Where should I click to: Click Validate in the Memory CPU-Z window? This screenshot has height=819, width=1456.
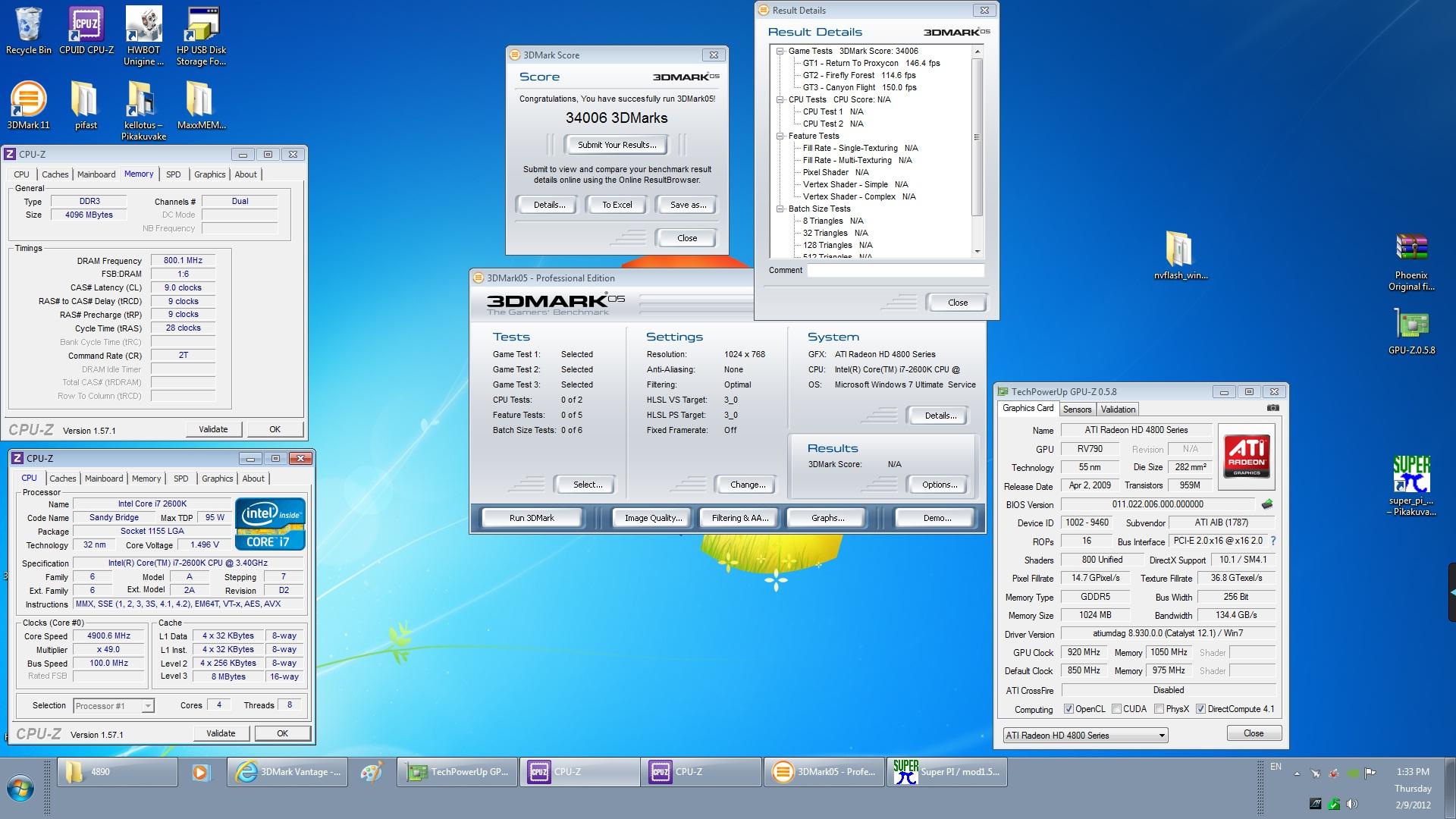(x=213, y=429)
